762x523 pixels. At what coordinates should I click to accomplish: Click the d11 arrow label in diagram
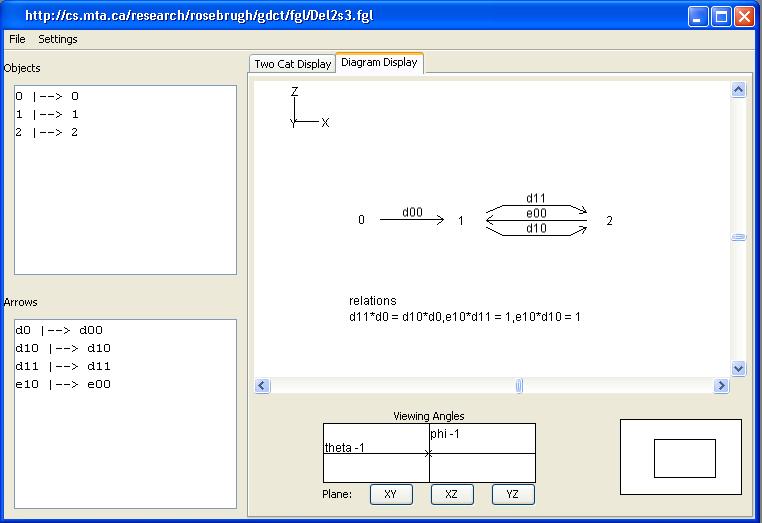(536, 198)
